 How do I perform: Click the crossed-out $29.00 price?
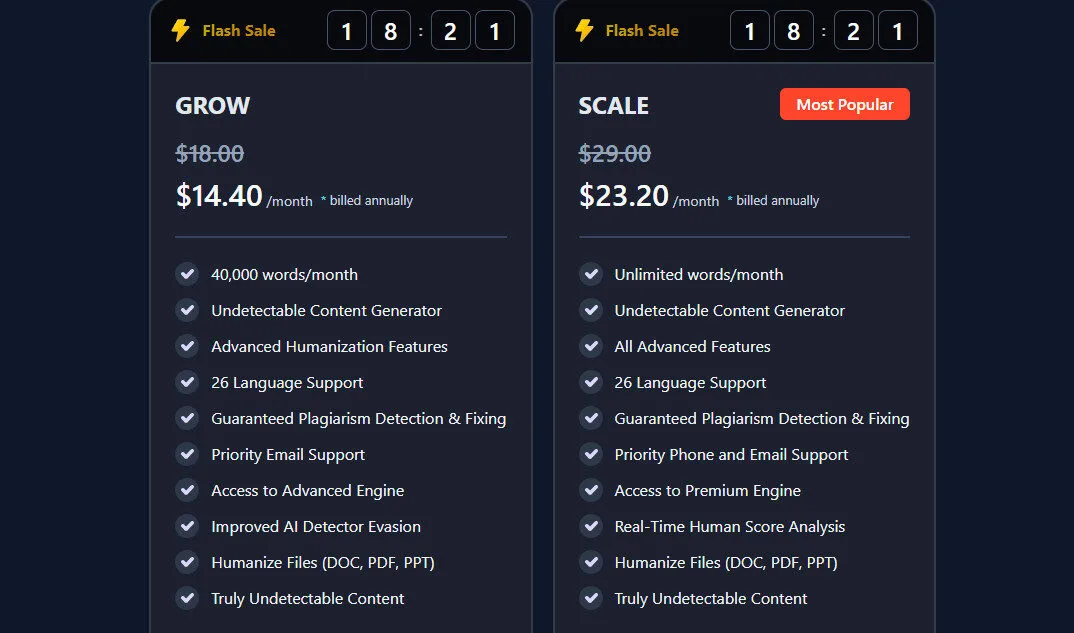[x=614, y=153]
